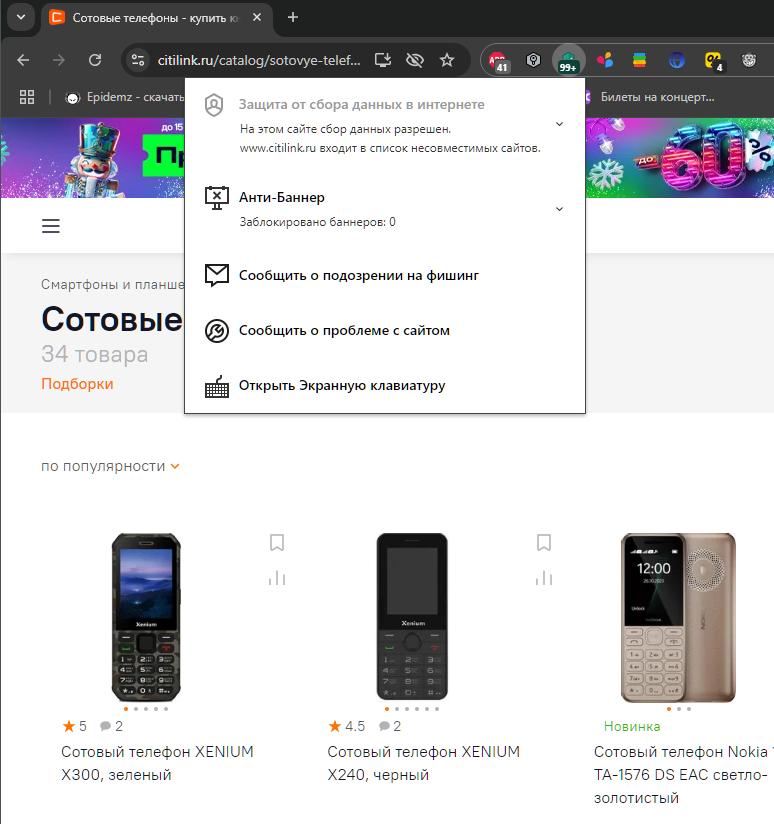Viewport: 774px width, 824px height.
Task: Open the apps grid in bookmarks bar
Action: [x=27, y=97]
